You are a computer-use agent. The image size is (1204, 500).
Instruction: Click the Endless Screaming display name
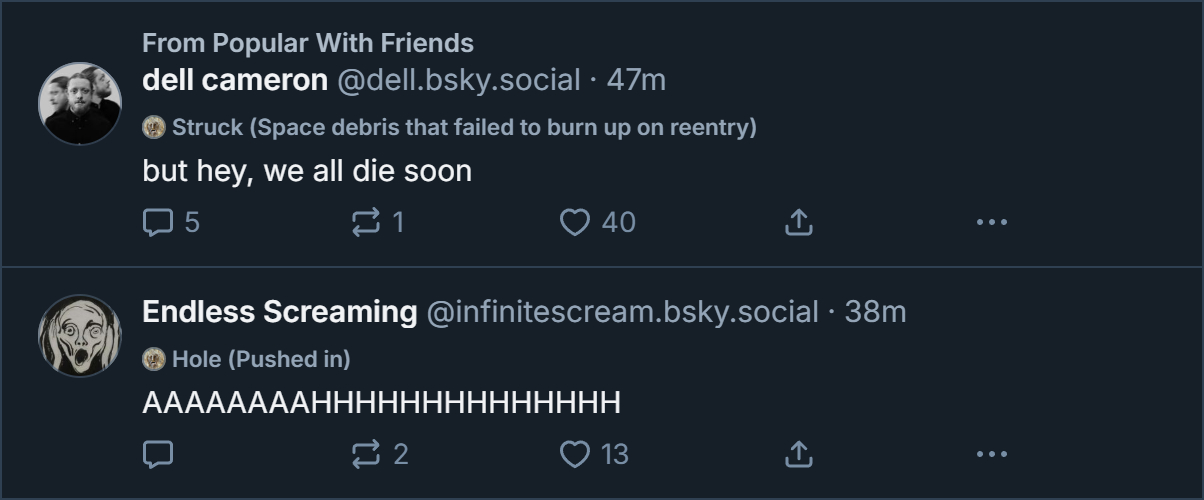click(280, 312)
